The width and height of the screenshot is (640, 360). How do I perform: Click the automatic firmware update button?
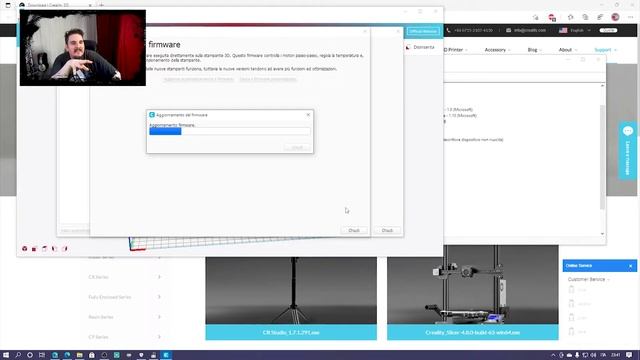coord(199,79)
